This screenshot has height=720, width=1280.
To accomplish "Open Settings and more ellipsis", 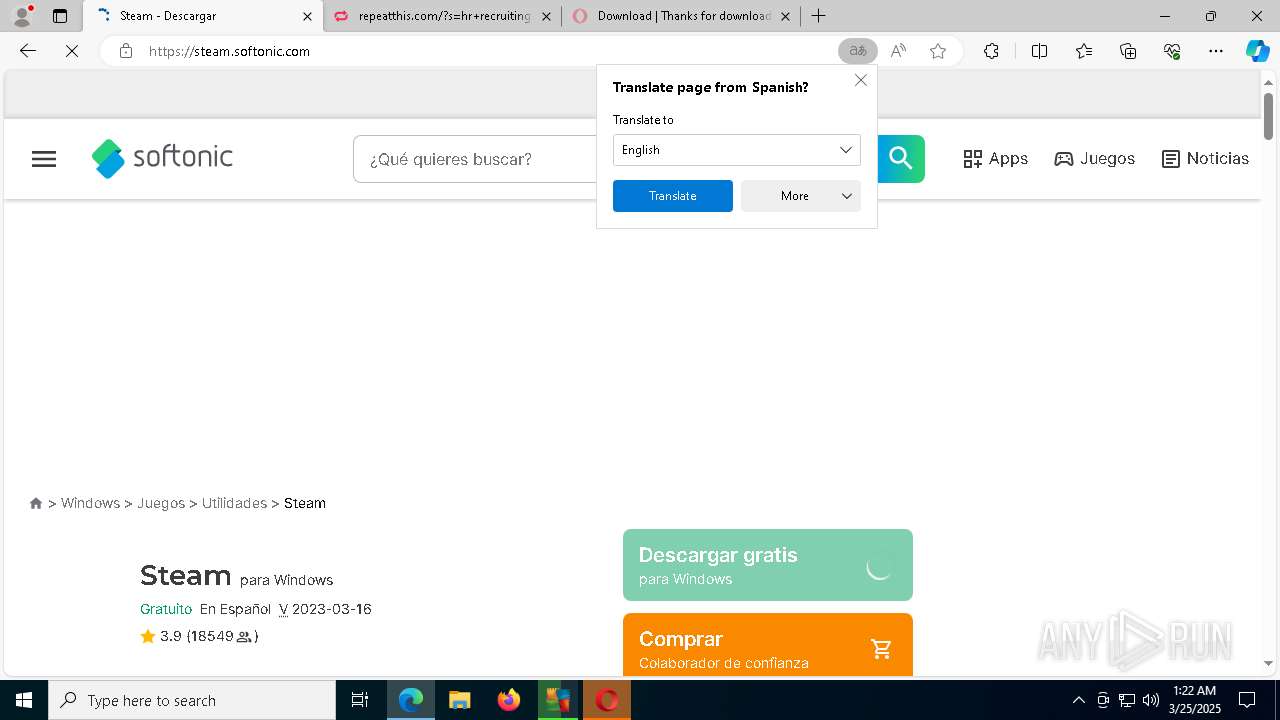I will tap(1216, 51).
